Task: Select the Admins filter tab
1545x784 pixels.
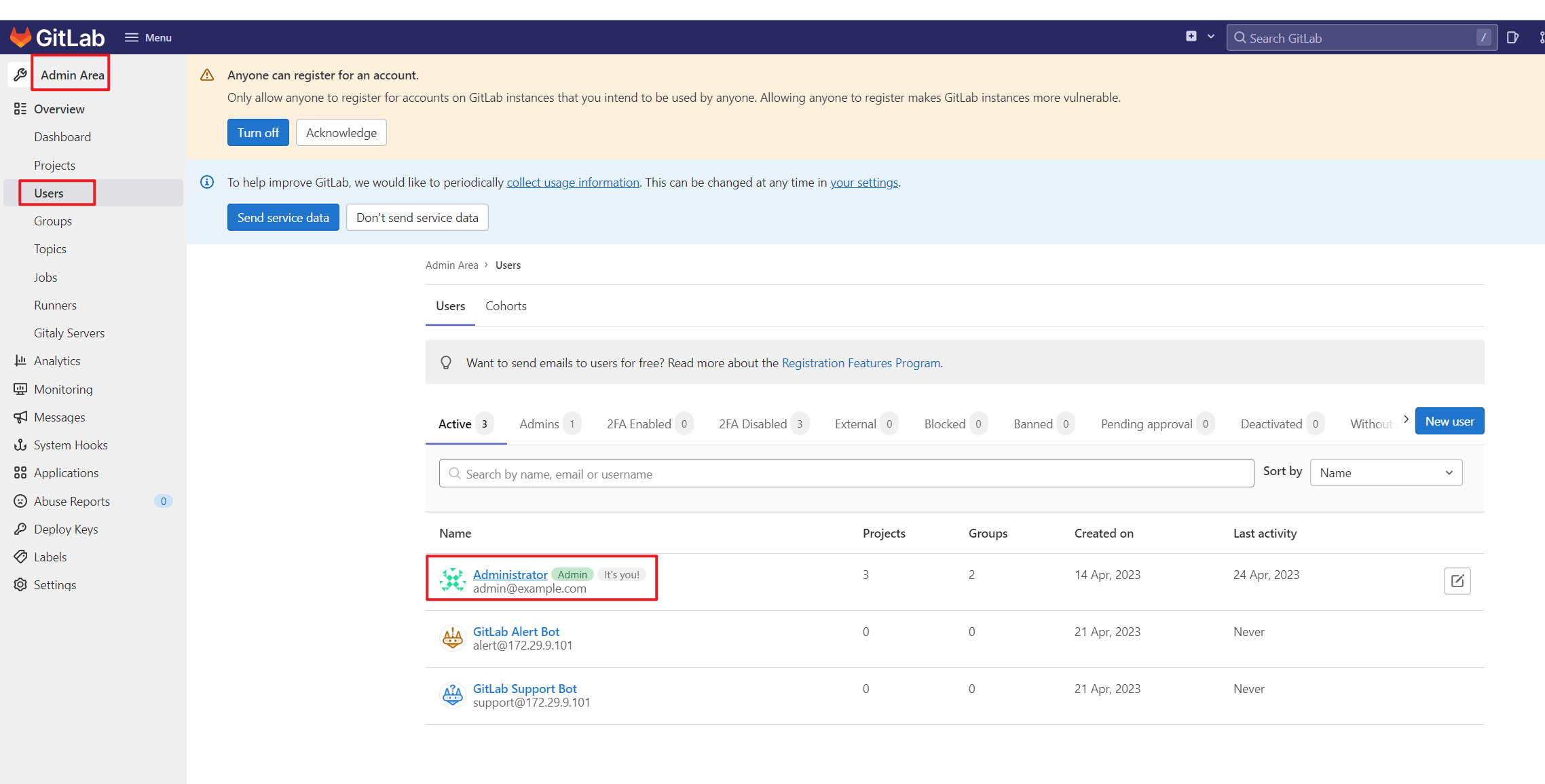Action: 550,424
